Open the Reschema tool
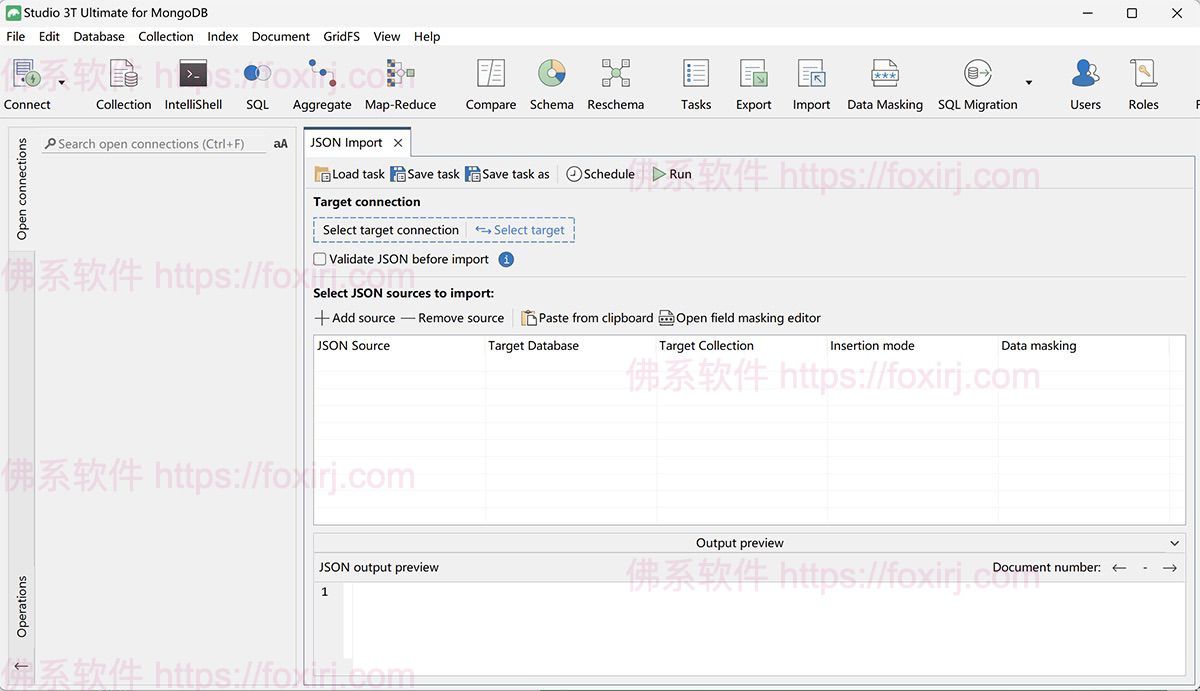Screen dimensions: 1200x691 pos(615,82)
